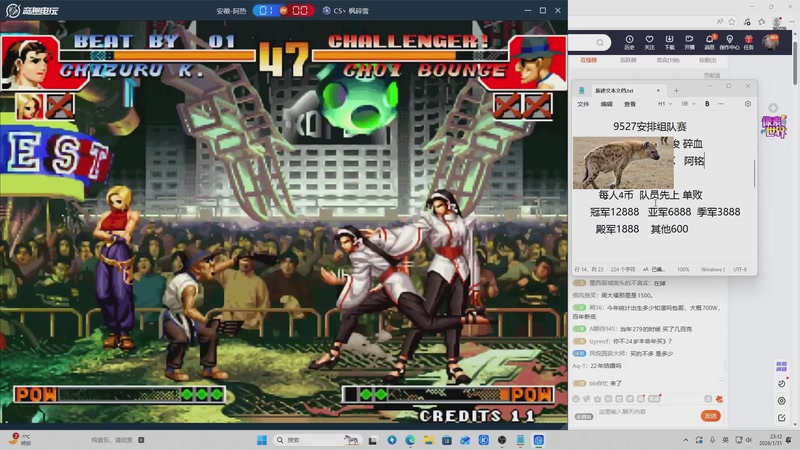Show hidden tray icons chevron
Viewport: 800px width, 450px height.
click(x=686, y=440)
